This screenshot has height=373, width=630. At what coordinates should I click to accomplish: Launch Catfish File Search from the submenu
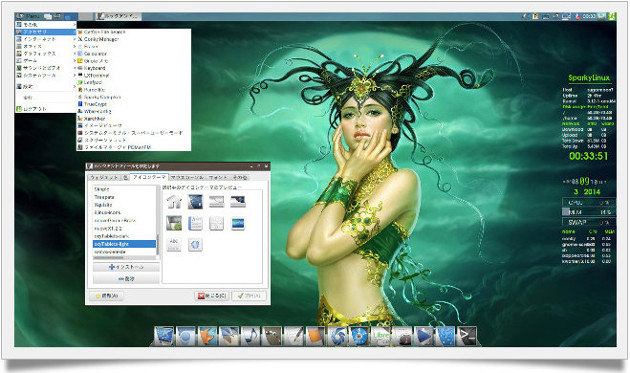pyautogui.click(x=133, y=32)
